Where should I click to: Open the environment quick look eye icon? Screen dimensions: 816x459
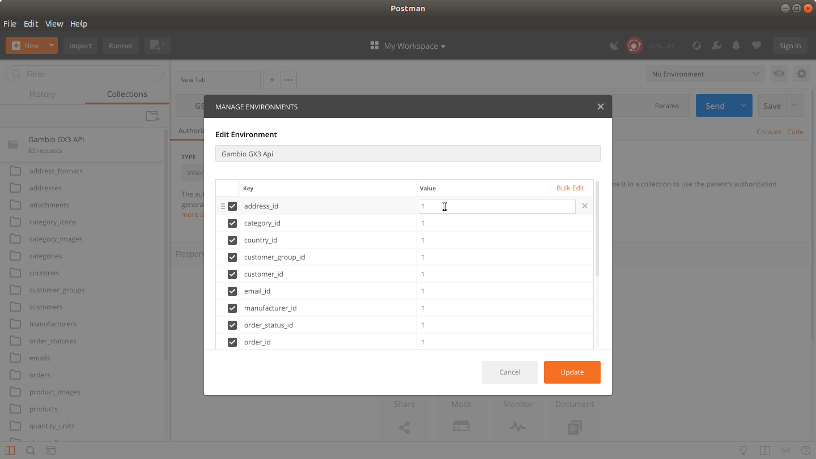[779, 74]
